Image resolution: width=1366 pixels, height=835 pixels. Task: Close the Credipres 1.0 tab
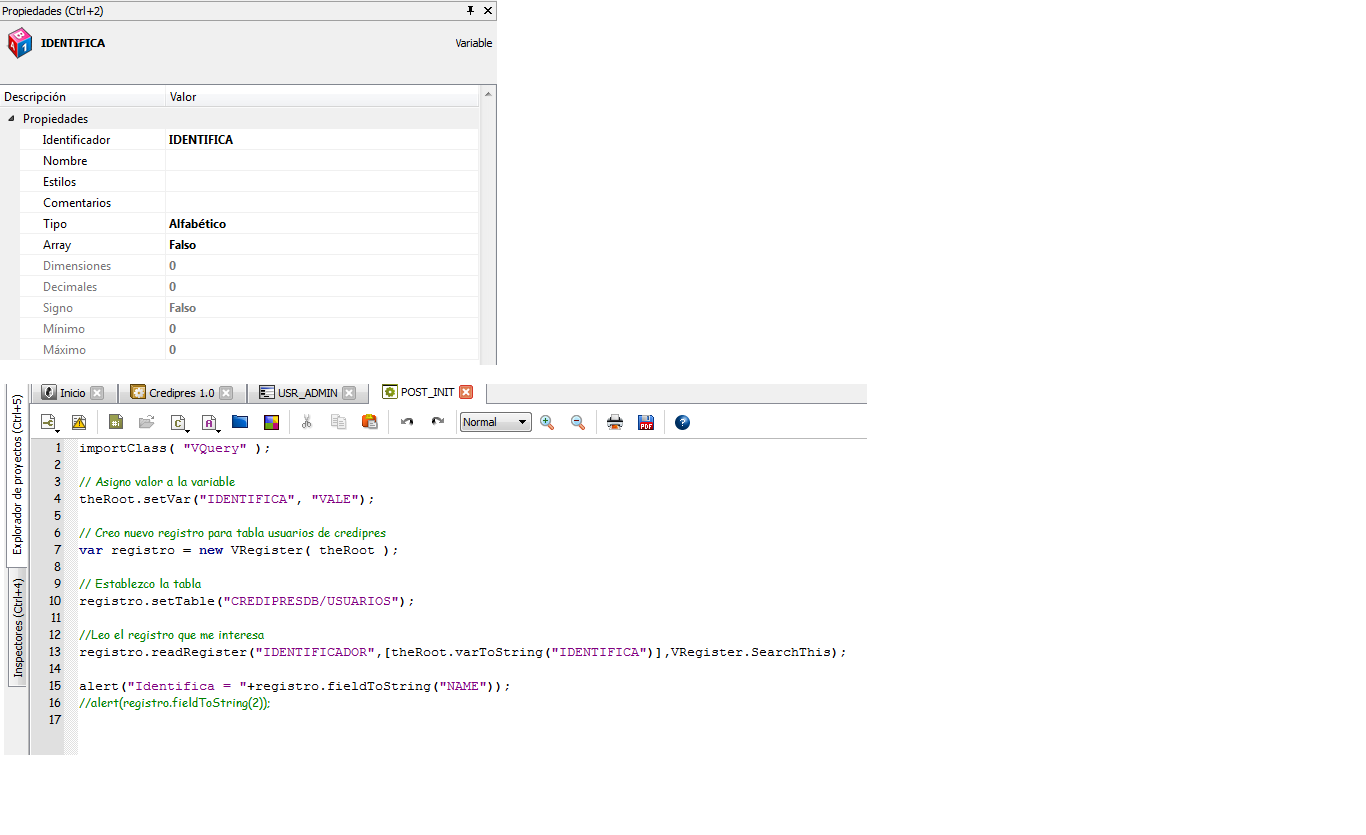coord(226,393)
